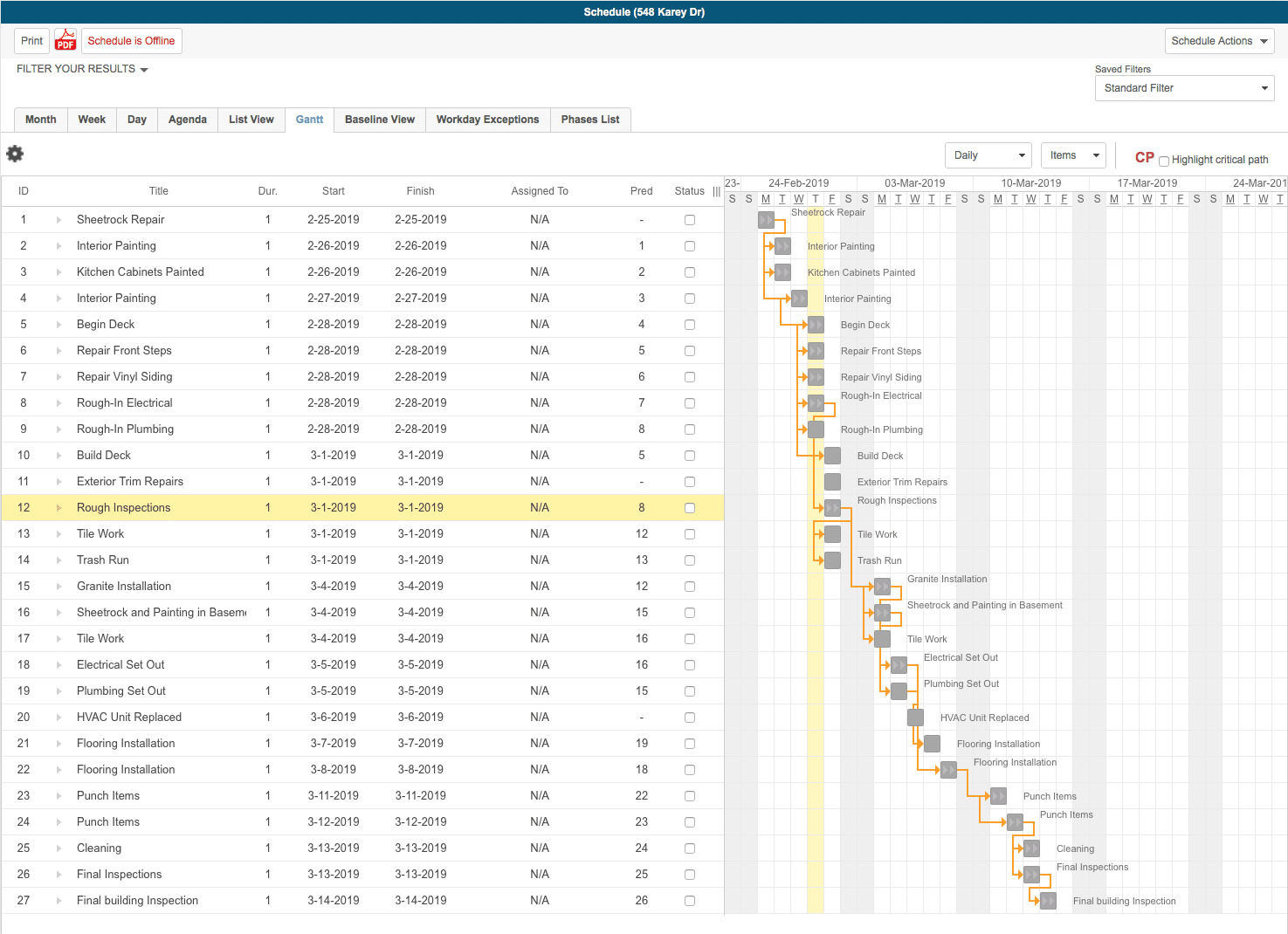Click the Print button
Screen dimensions: 1288x934
tap(32, 41)
